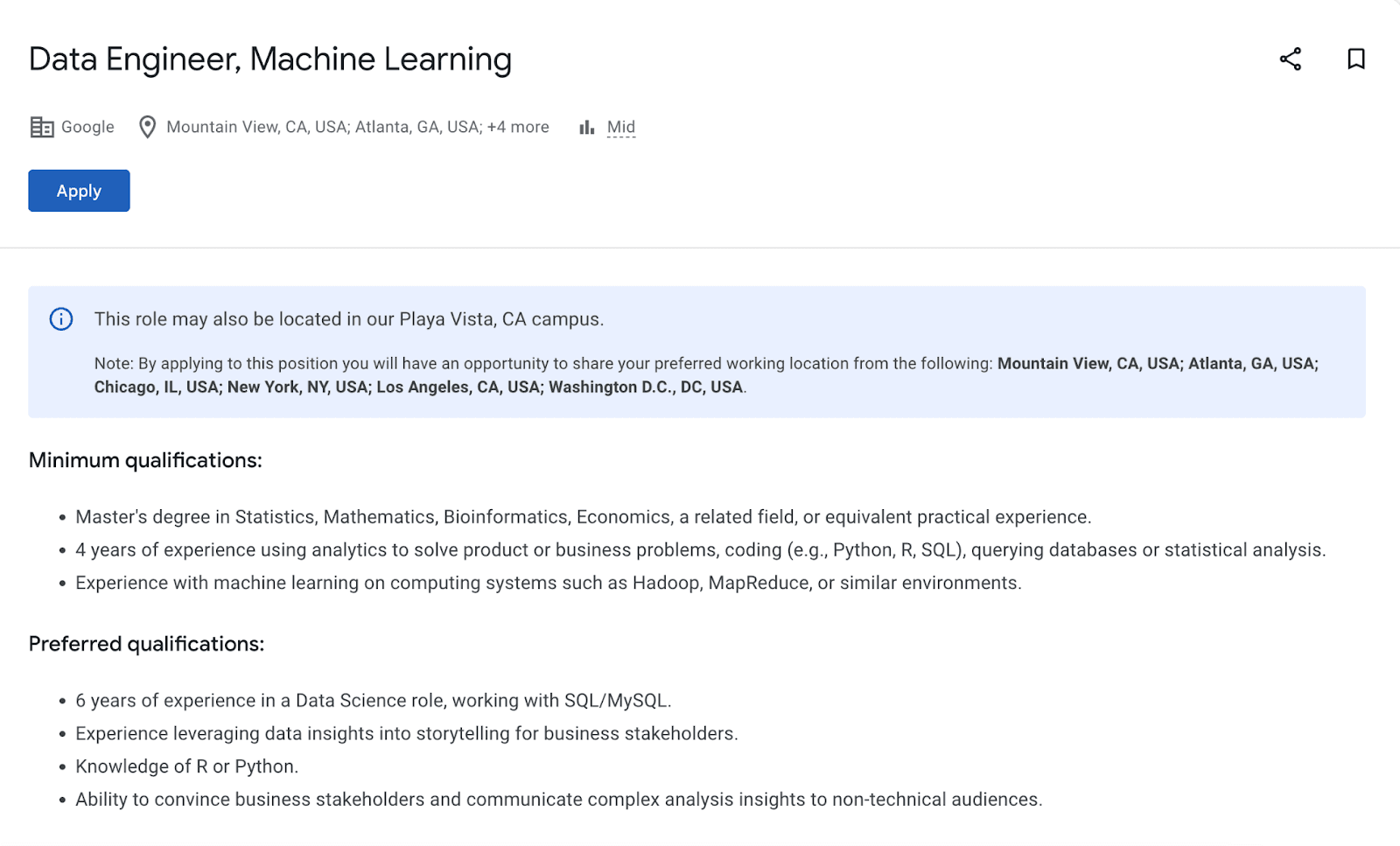Click the location pin icon

point(147,127)
